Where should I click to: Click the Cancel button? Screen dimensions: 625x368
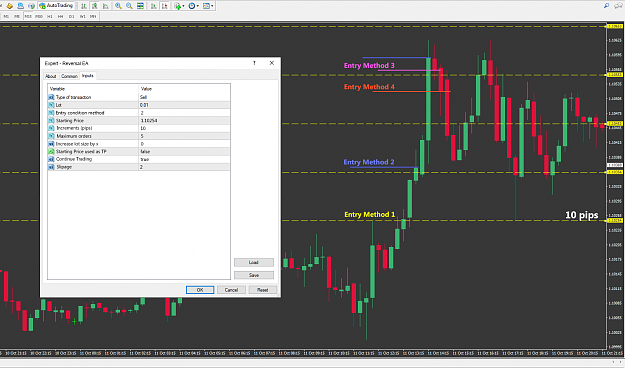231,290
